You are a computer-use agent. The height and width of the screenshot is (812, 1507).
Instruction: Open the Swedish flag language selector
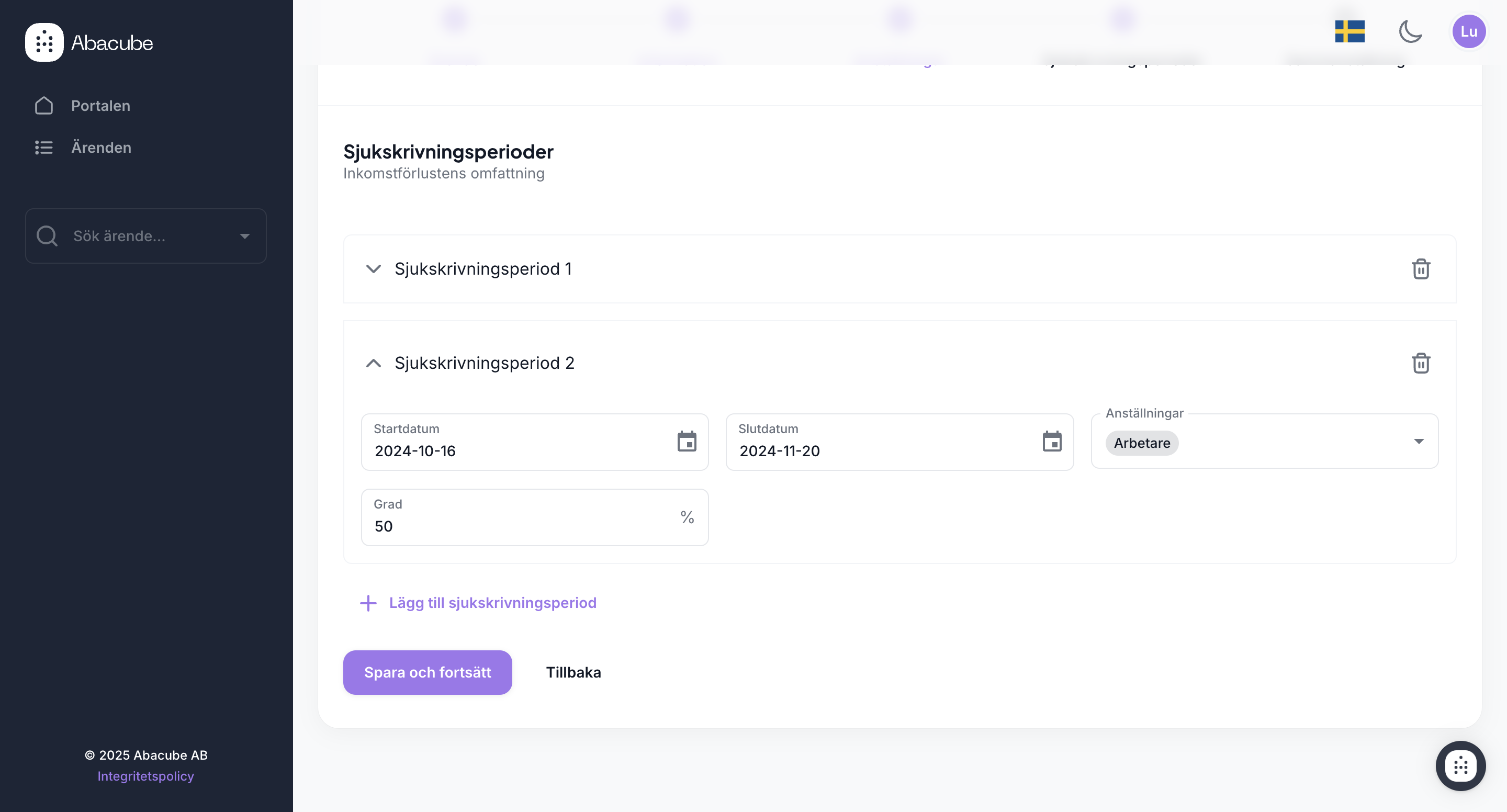click(1349, 31)
